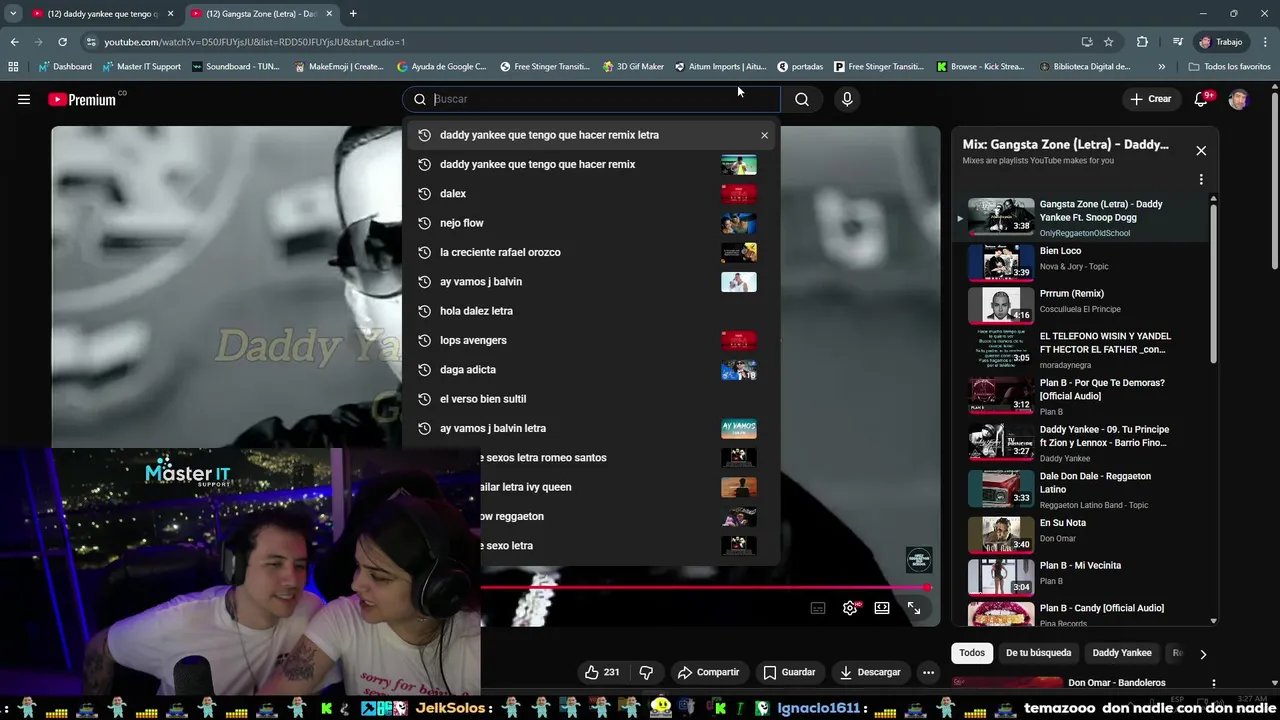Image resolution: width=1280 pixels, height=720 pixels.
Task: Switch to the daddy yankee que tengo tab
Action: [103, 14]
